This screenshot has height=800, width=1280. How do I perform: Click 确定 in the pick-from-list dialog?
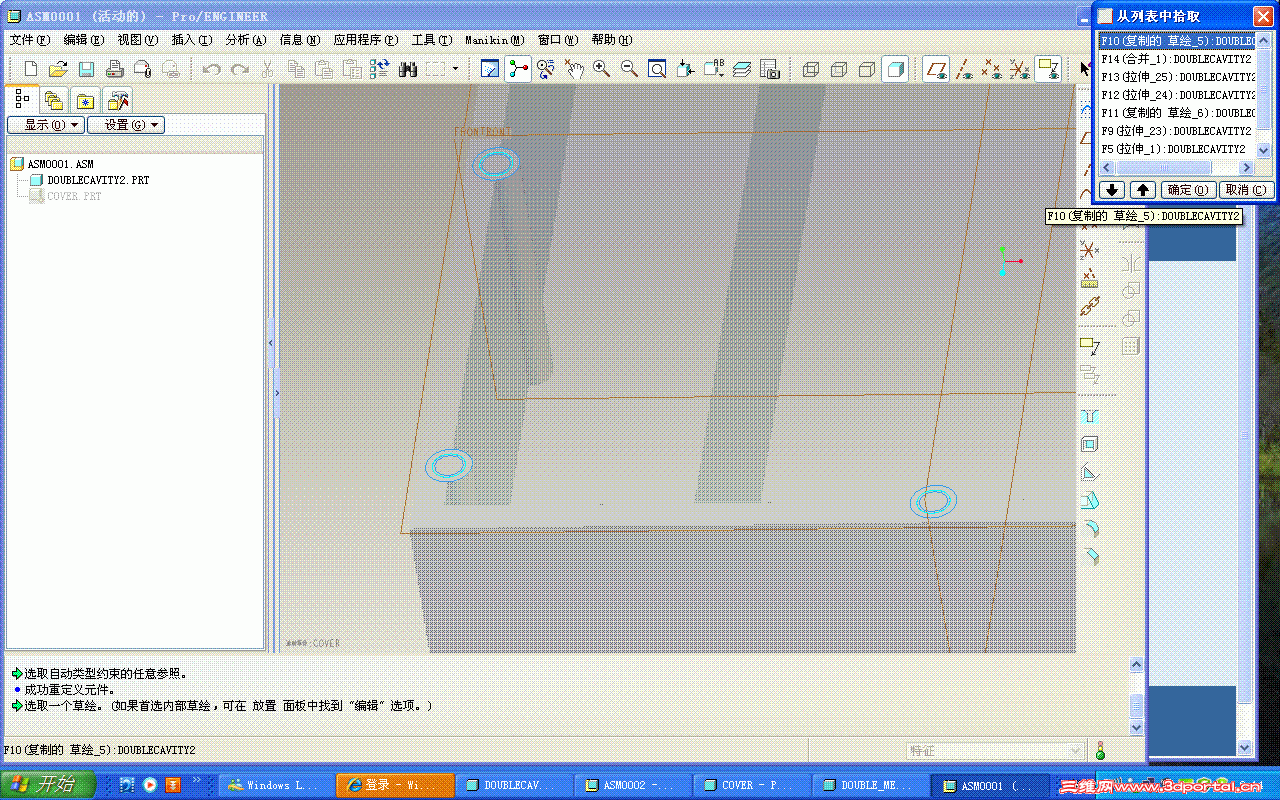coord(1189,190)
